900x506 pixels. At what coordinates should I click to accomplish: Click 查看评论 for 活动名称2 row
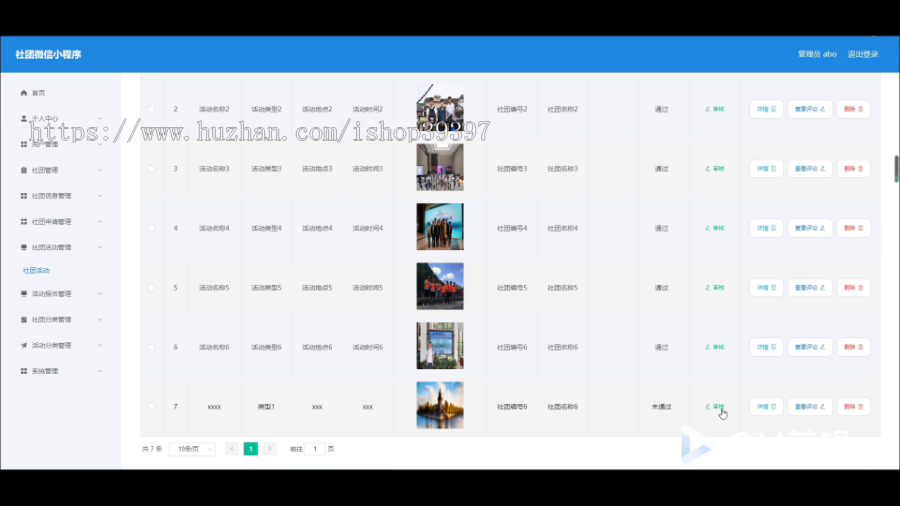(x=810, y=109)
